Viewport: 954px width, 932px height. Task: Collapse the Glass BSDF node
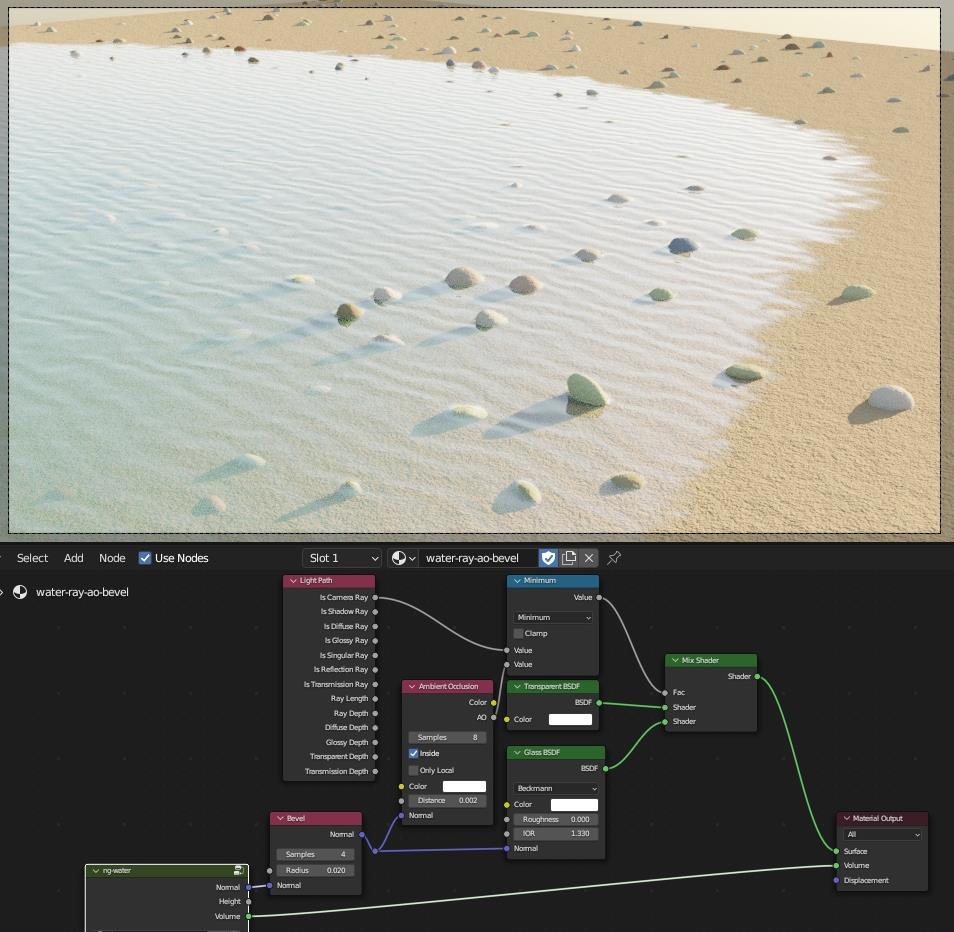(517, 753)
